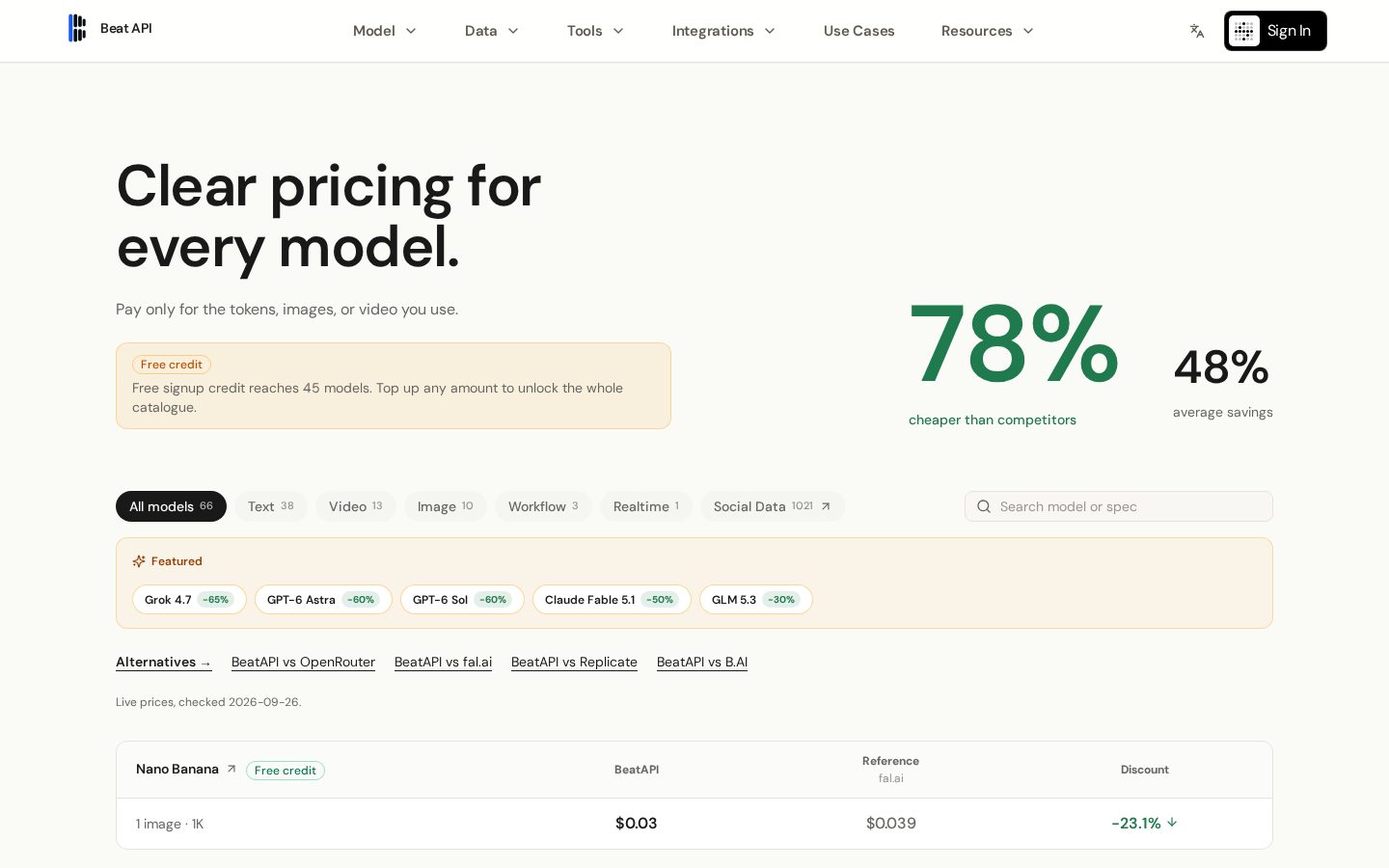This screenshot has height=868, width=1389.
Task: Select featured GLM 5.3 chip
Action: pos(756,599)
